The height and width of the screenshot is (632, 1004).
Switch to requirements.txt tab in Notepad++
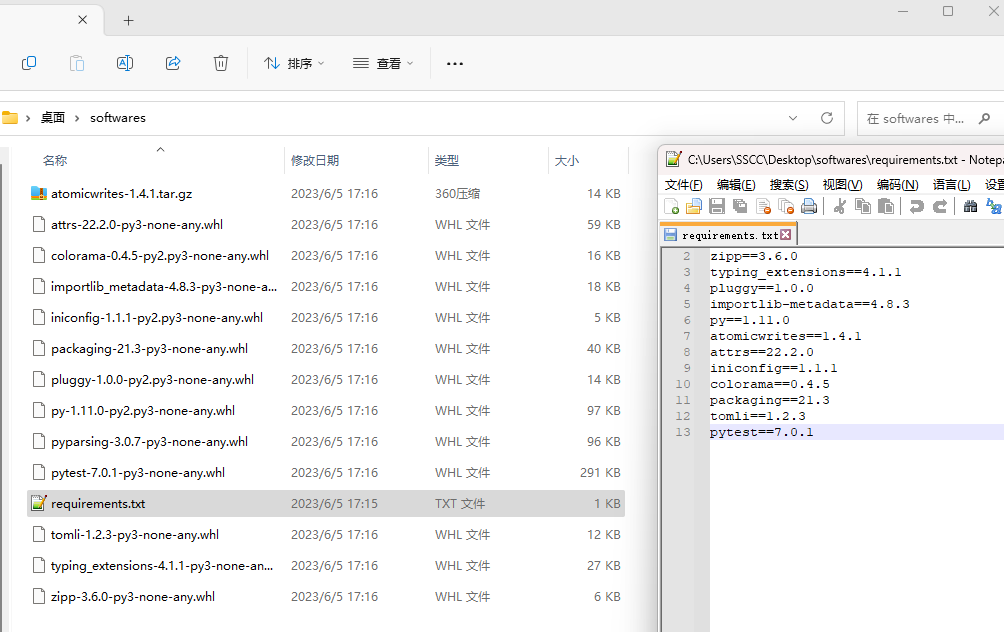click(x=728, y=235)
